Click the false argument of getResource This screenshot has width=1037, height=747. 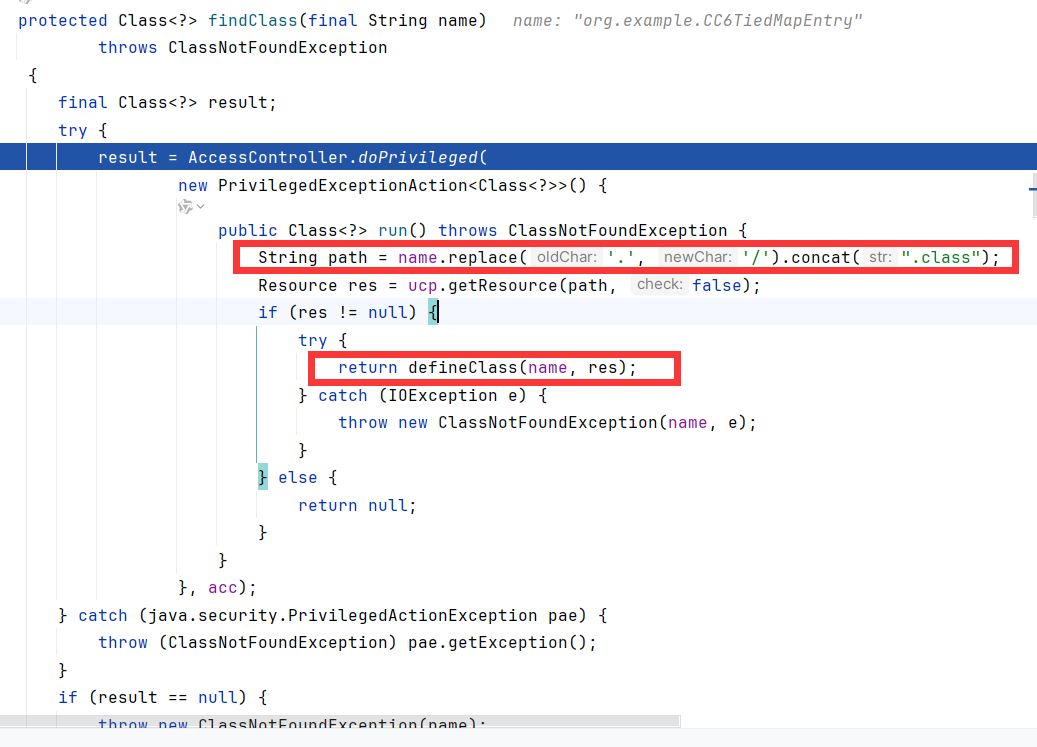point(717,285)
